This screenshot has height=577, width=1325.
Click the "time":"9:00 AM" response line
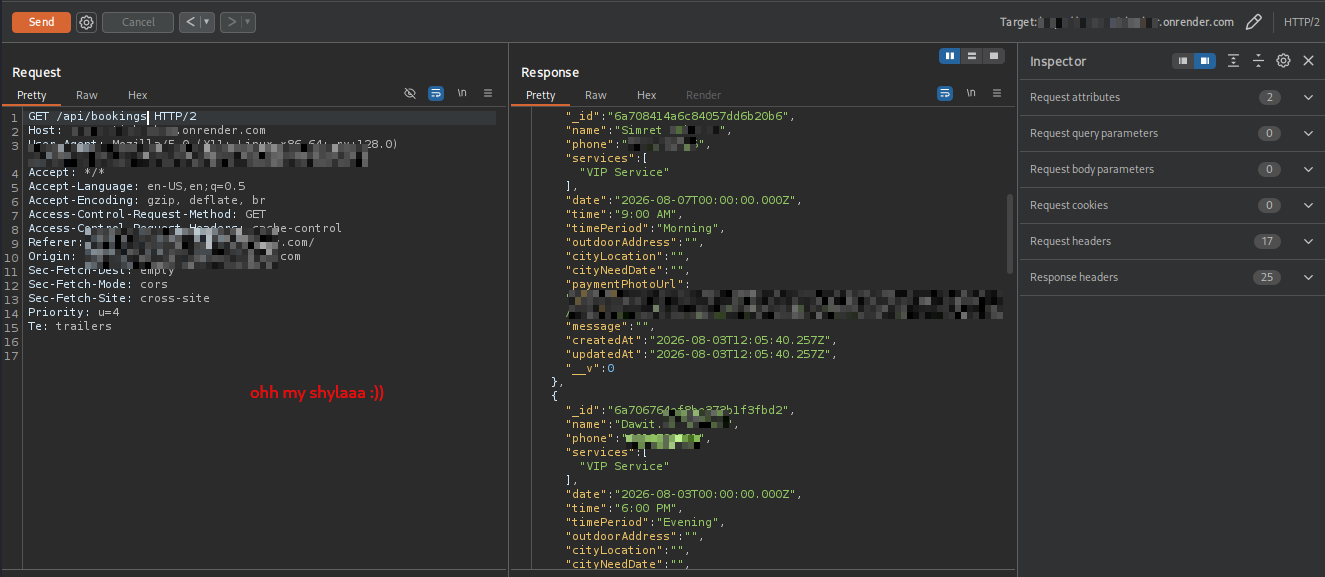coord(627,215)
